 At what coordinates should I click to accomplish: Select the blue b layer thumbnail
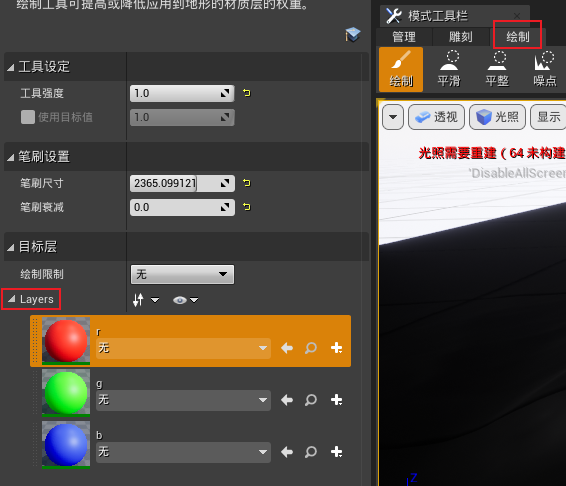(66, 445)
